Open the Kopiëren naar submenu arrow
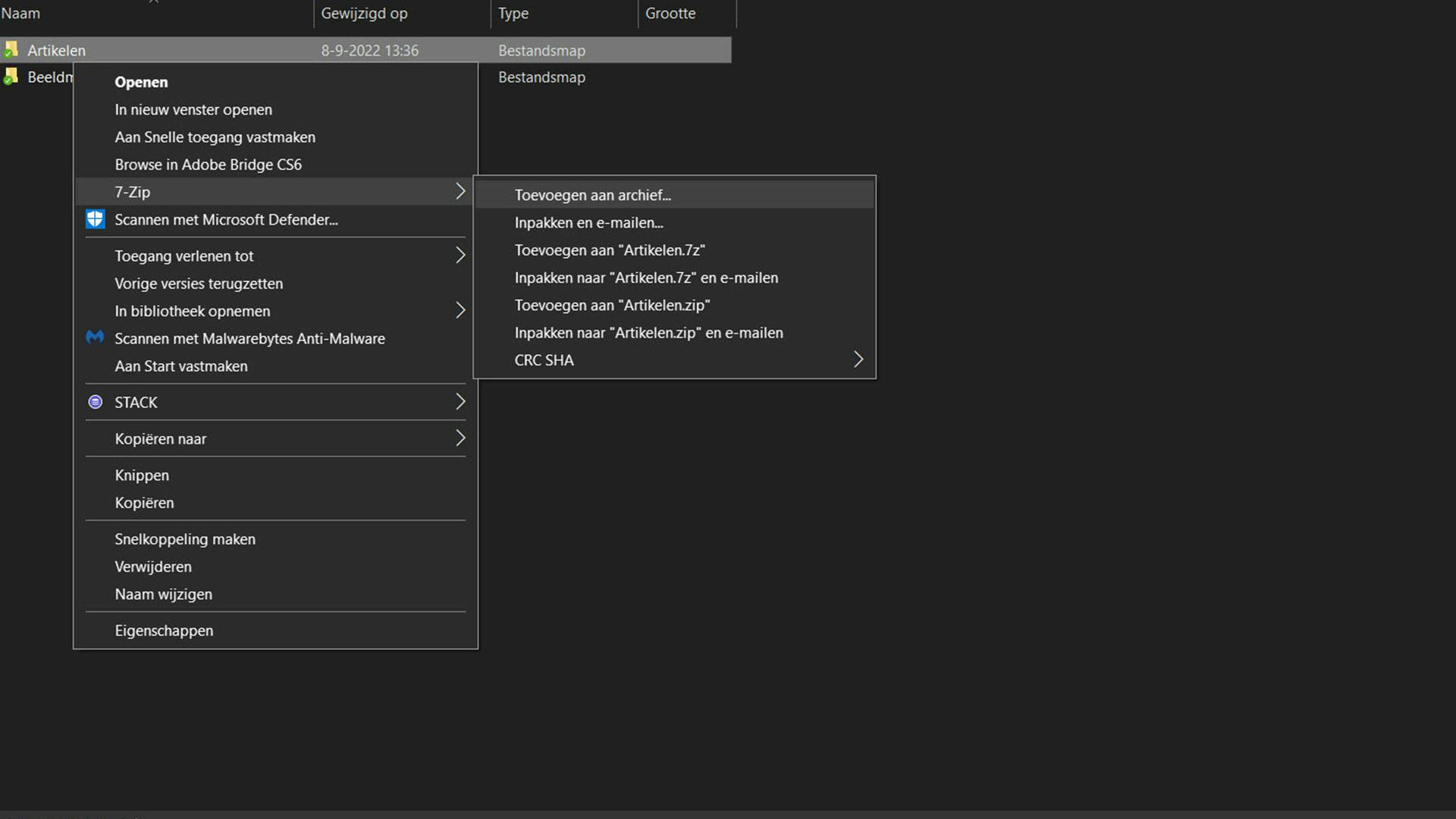The width and height of the screenshot is (1456, 819). 460,438
